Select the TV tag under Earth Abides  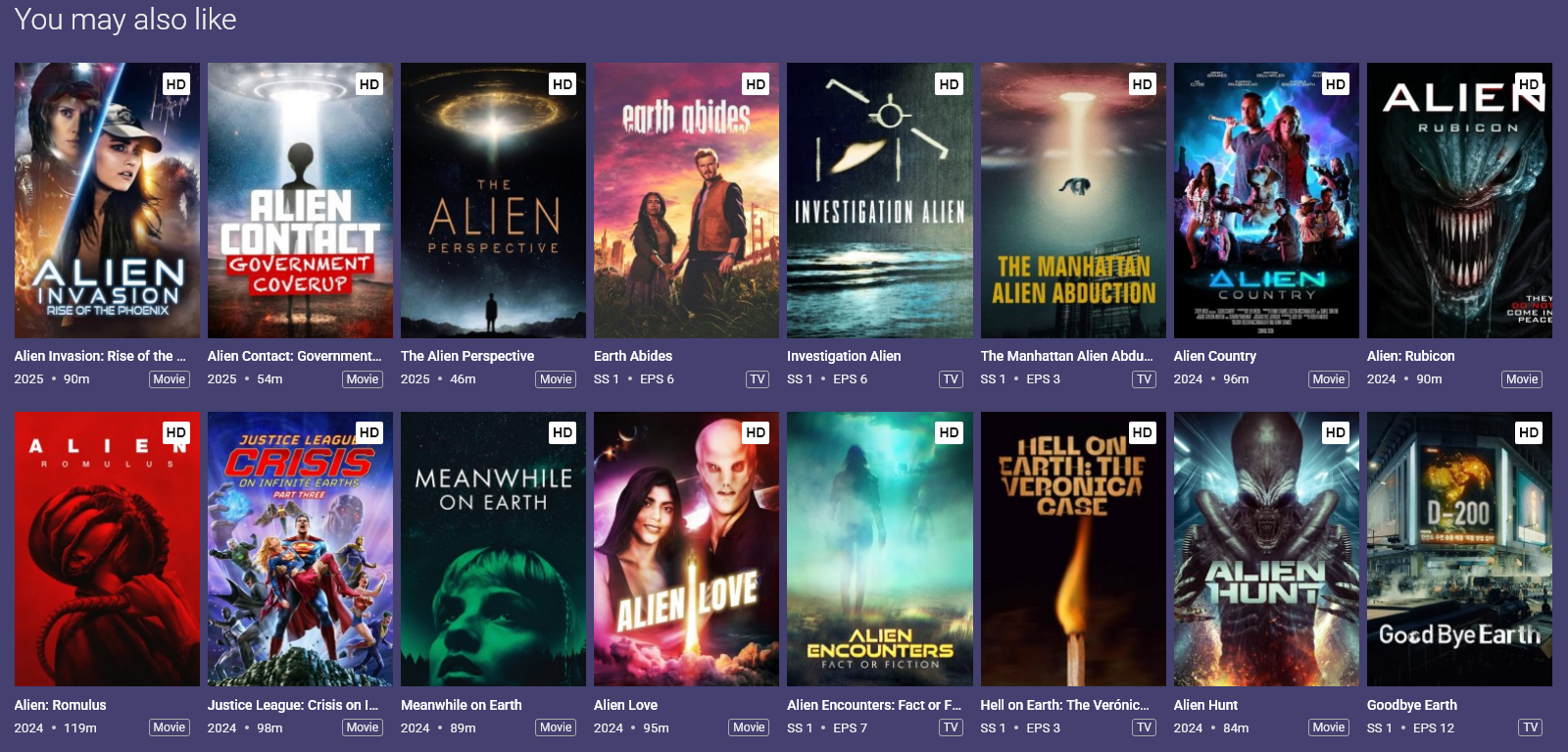[758, 379]
